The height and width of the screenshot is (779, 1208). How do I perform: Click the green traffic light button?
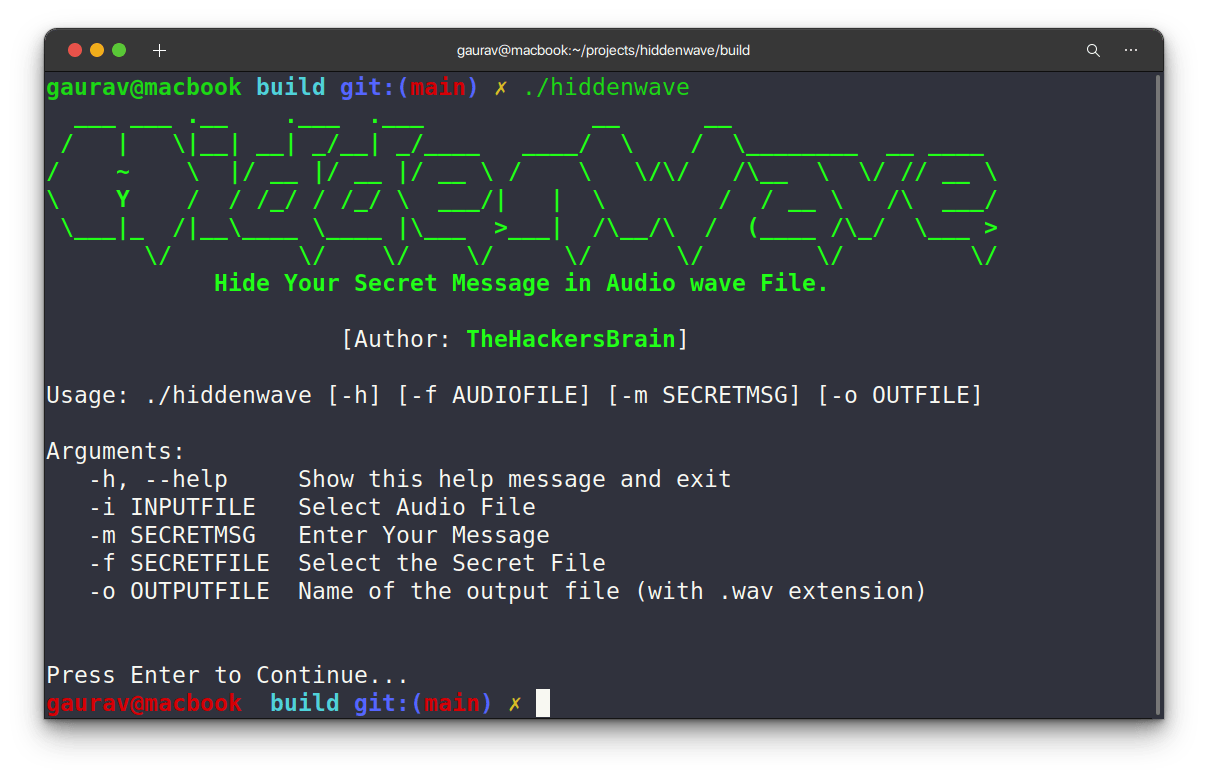120,48
